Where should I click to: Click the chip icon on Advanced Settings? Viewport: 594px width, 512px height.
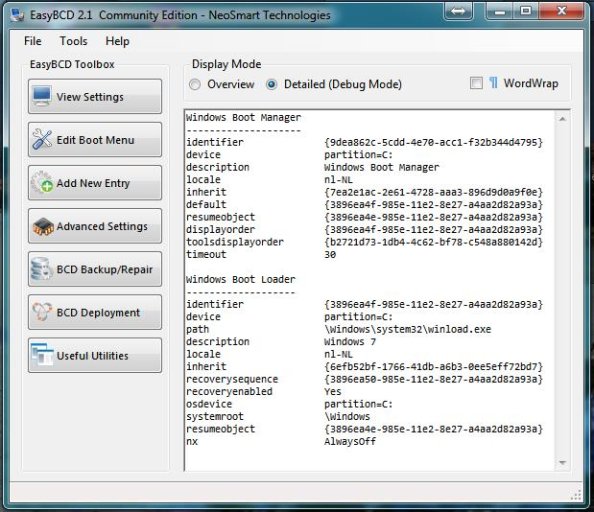point(43,227)
